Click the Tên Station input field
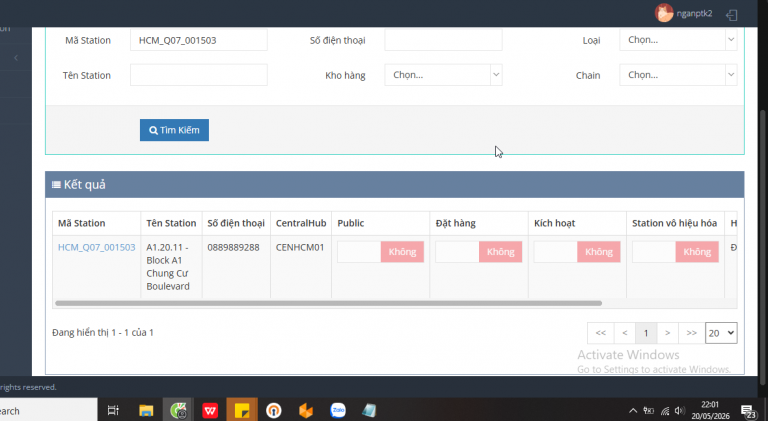Viewport: 768px width, 421px height. coord(199,75)
